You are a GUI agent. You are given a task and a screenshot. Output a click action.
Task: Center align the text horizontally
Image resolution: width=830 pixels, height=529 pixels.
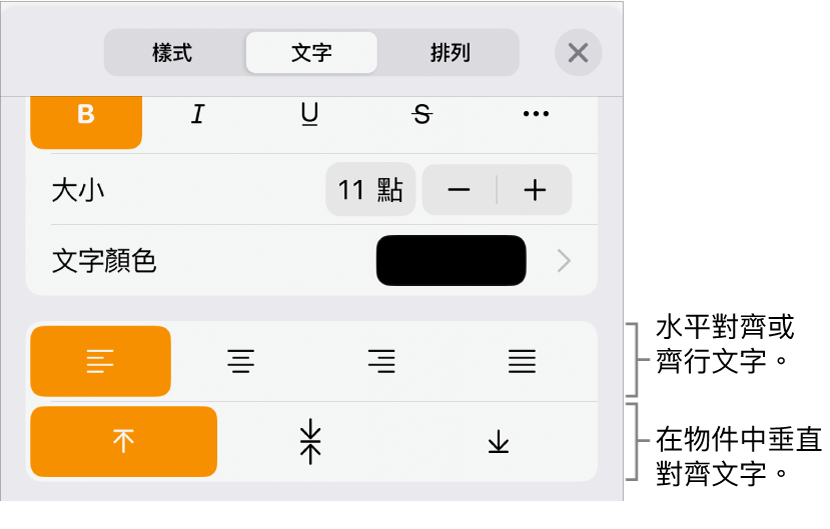pos(241,361)
